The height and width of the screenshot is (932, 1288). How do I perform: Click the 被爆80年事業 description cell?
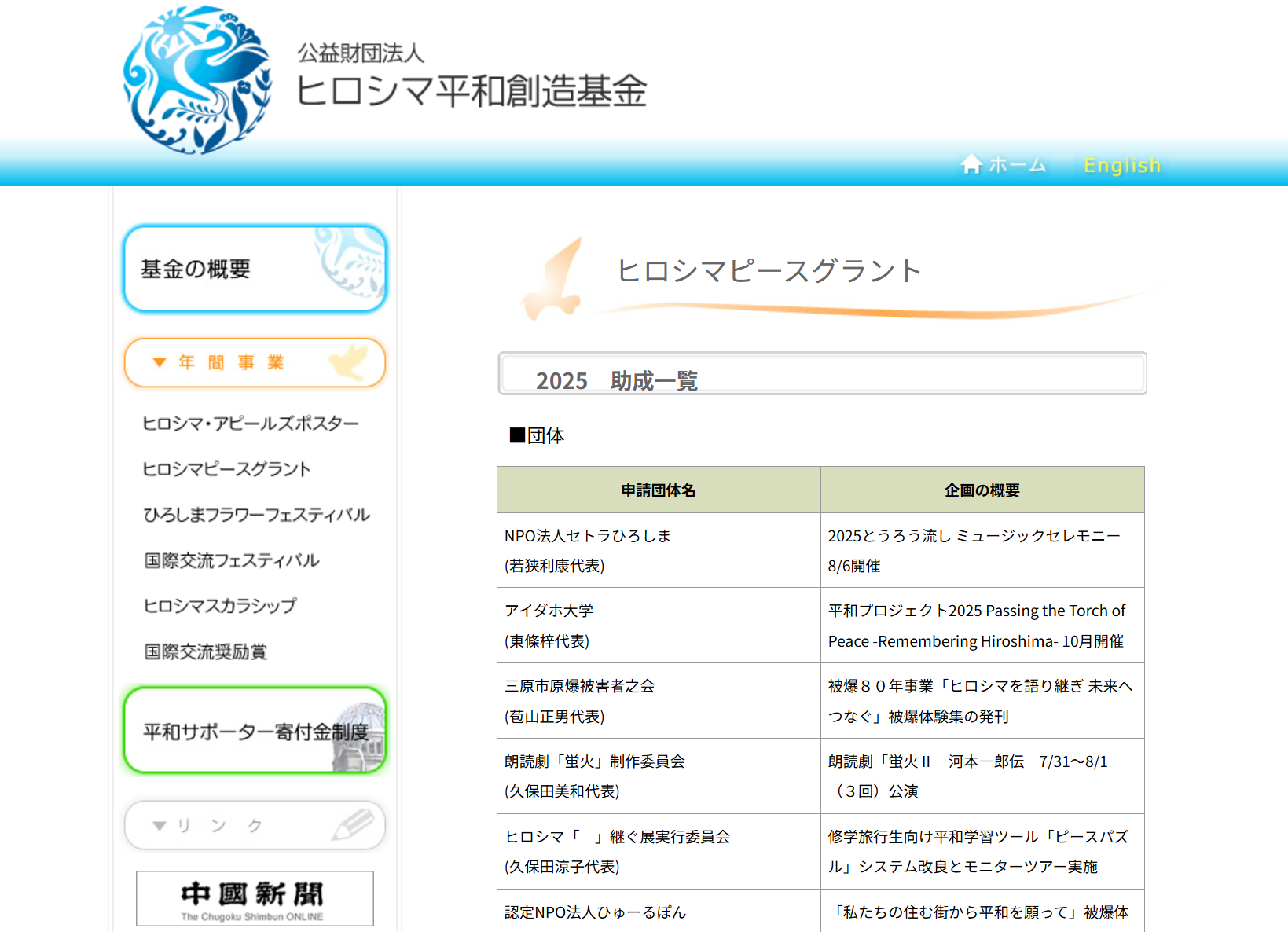pos(982,701)
